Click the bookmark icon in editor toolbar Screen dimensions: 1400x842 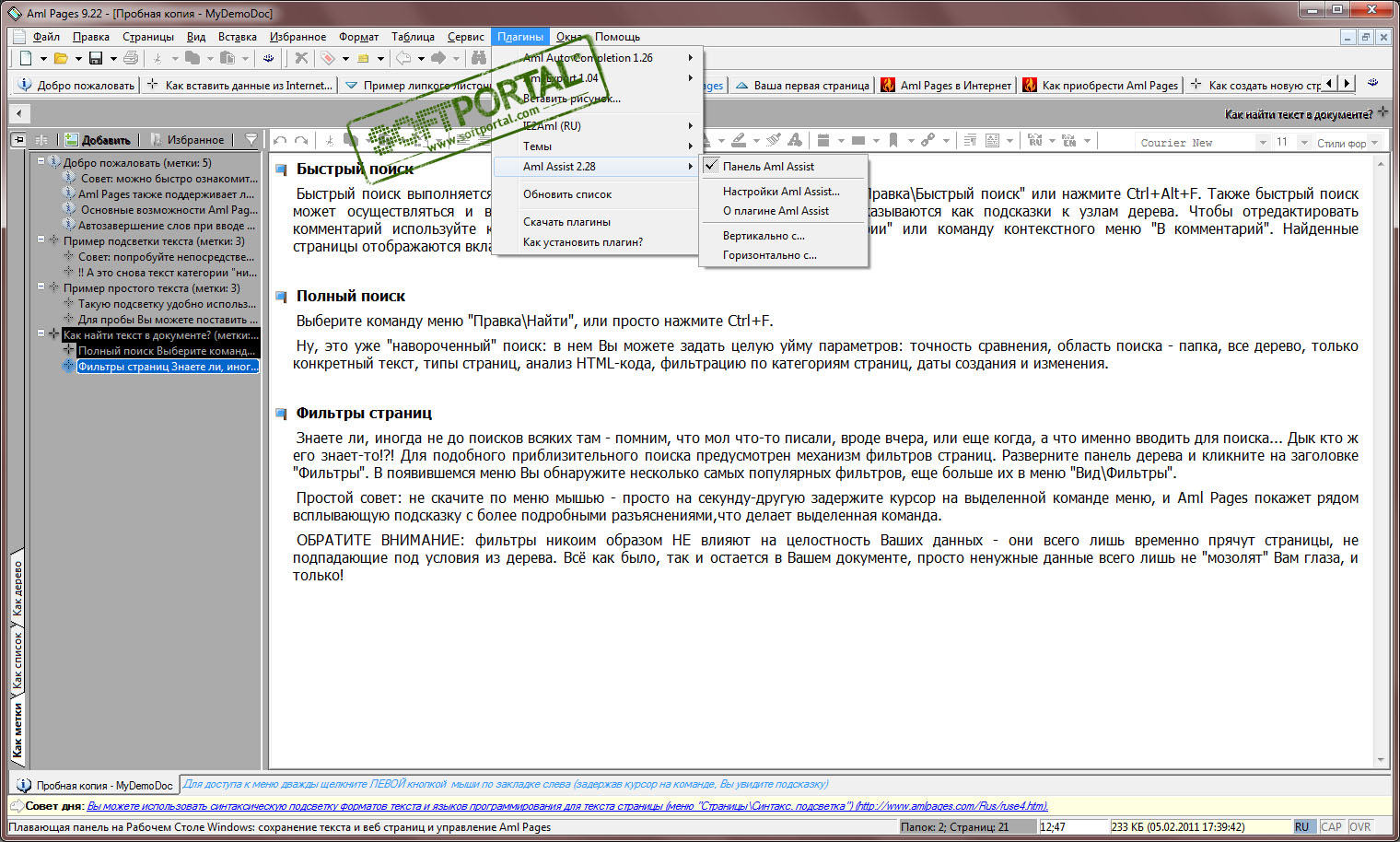click(x=893, y=141)
